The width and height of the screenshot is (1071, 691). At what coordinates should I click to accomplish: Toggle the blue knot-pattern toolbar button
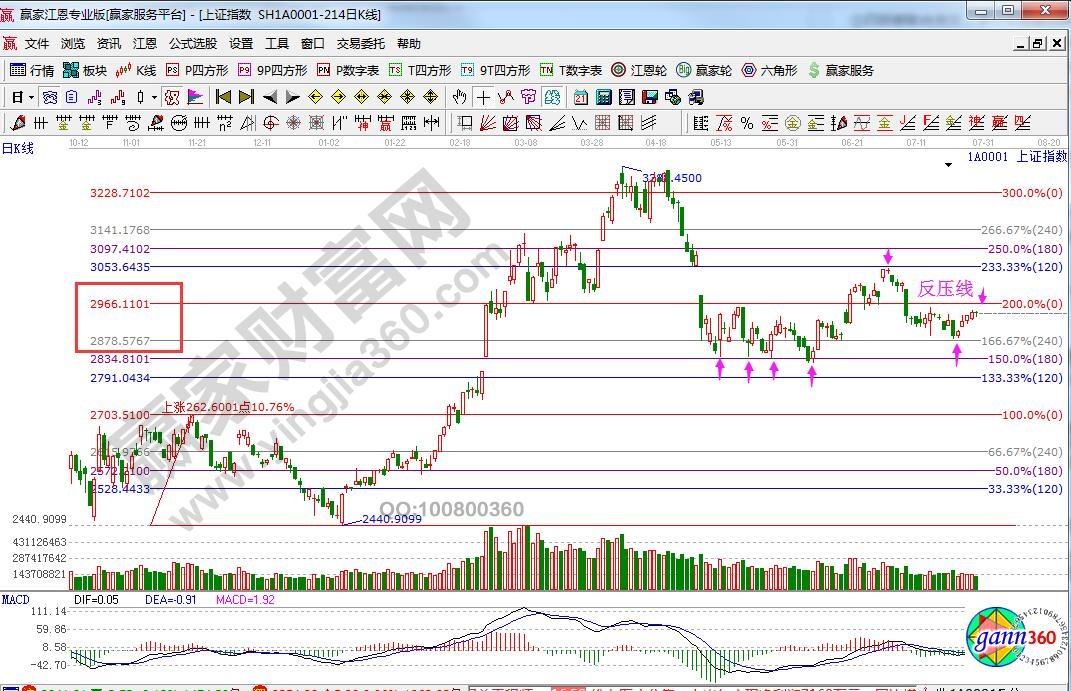tap(49, 97)
